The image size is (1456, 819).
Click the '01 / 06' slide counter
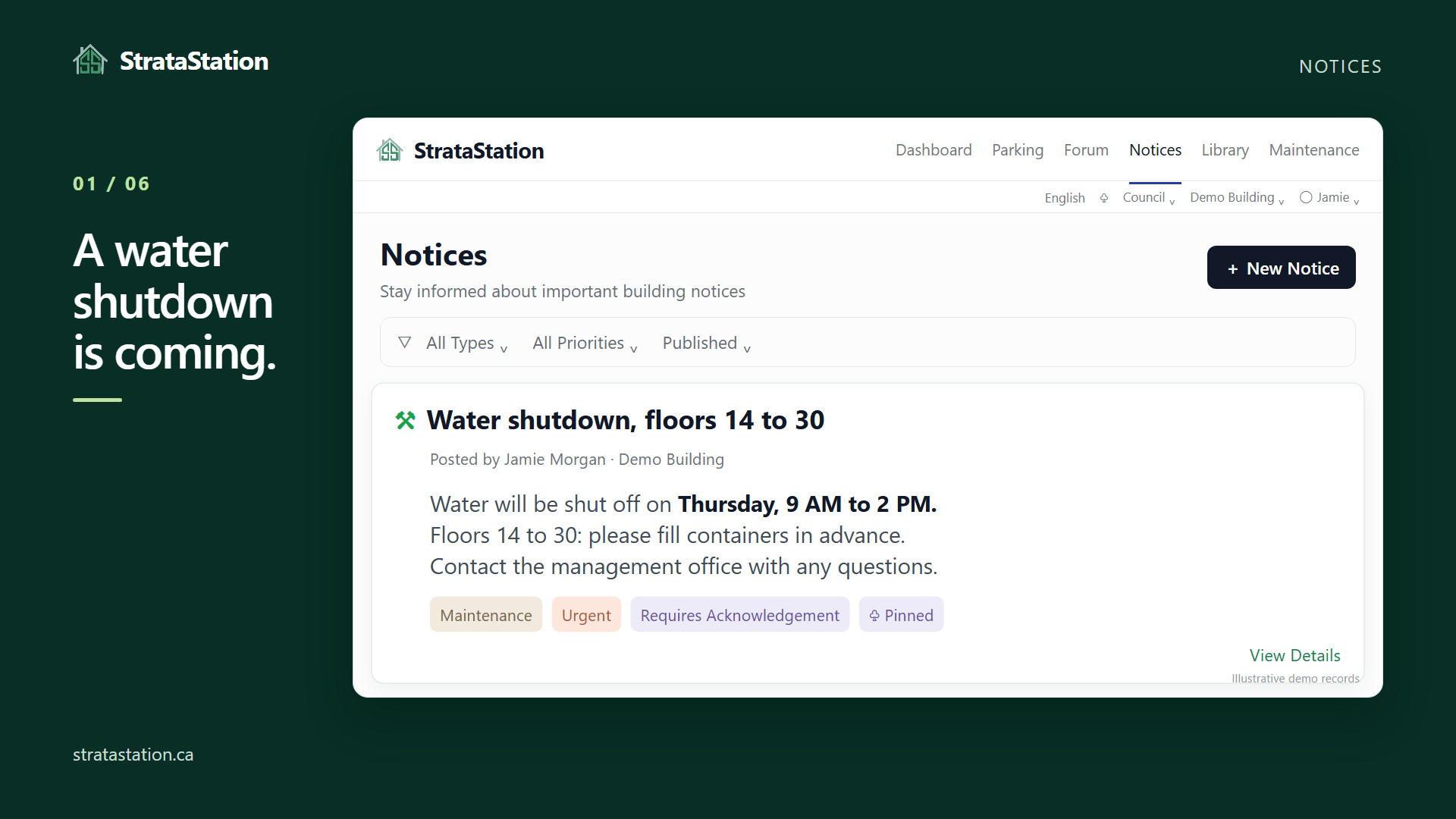(x=111, y=184)
